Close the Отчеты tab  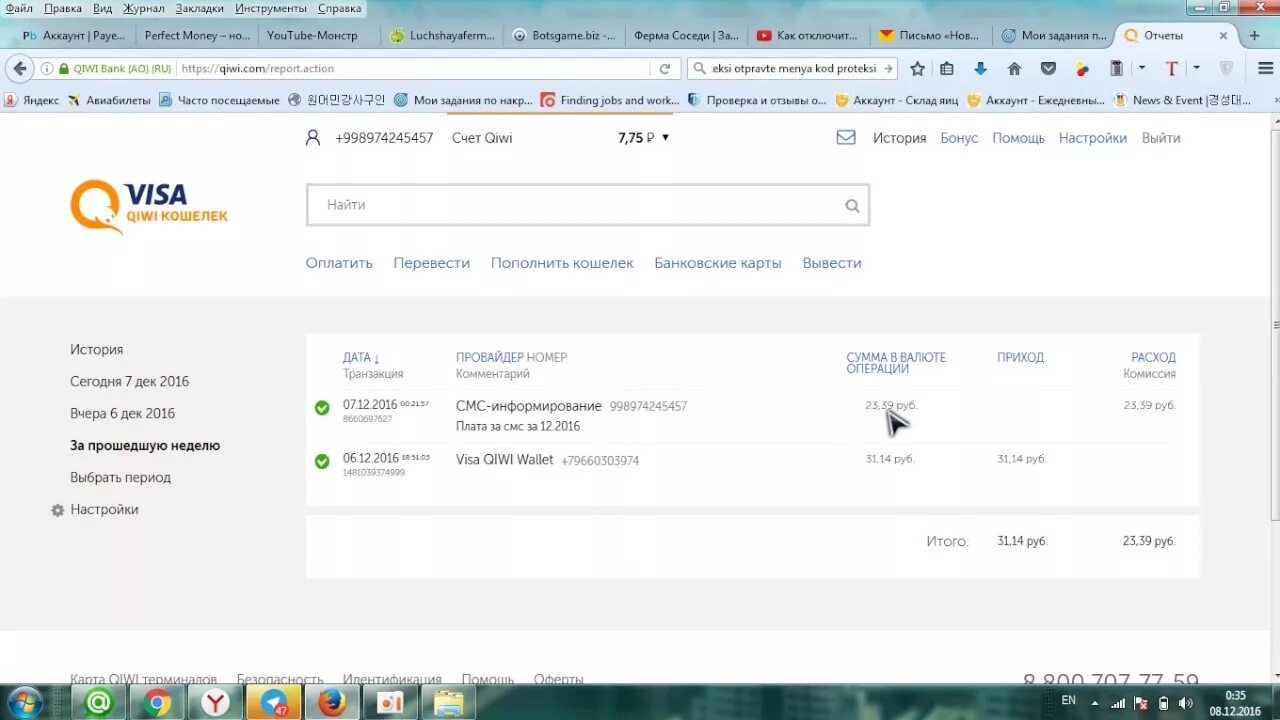click(x=1223, y=35)
